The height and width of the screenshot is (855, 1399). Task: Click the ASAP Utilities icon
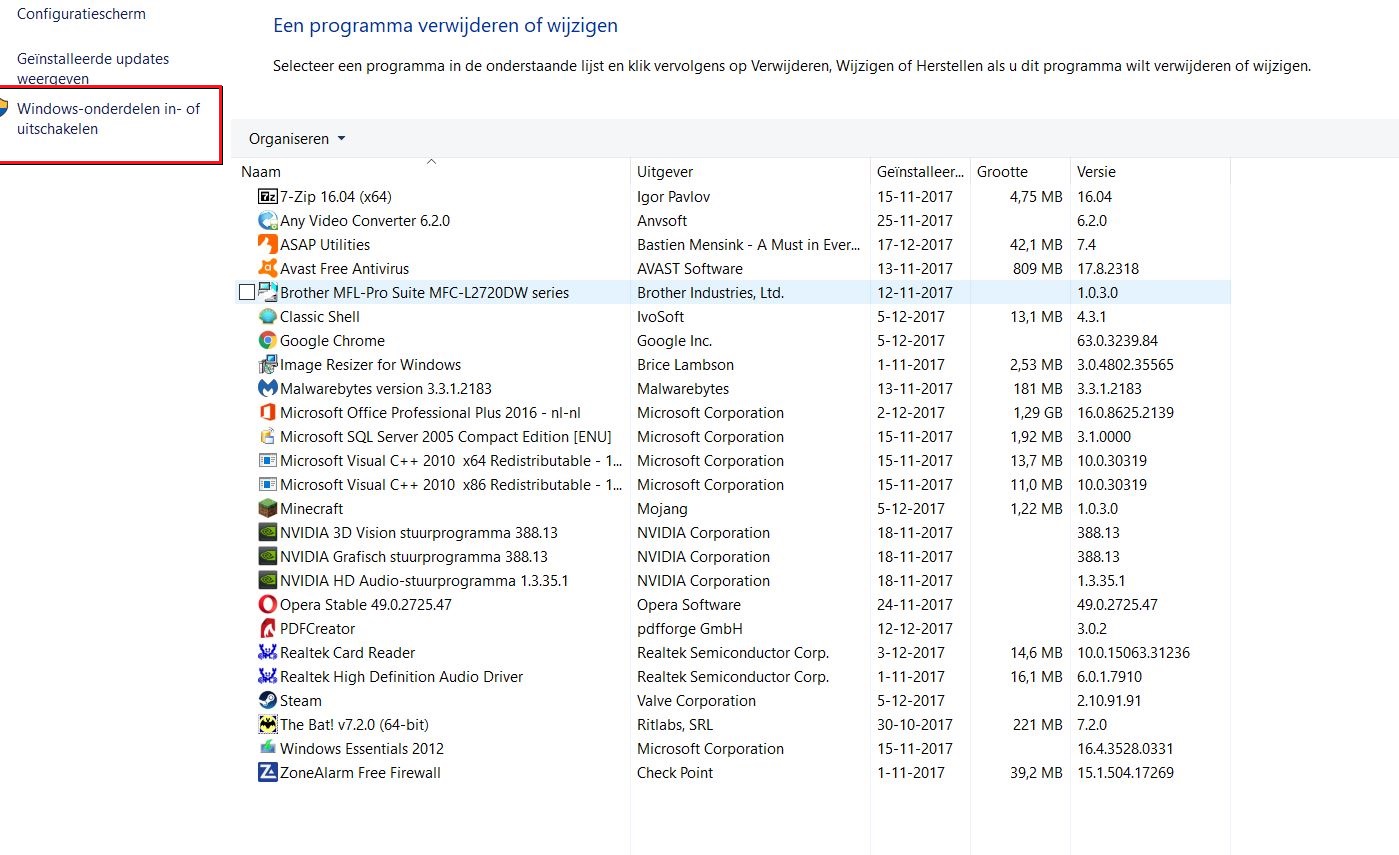[268, 245]
